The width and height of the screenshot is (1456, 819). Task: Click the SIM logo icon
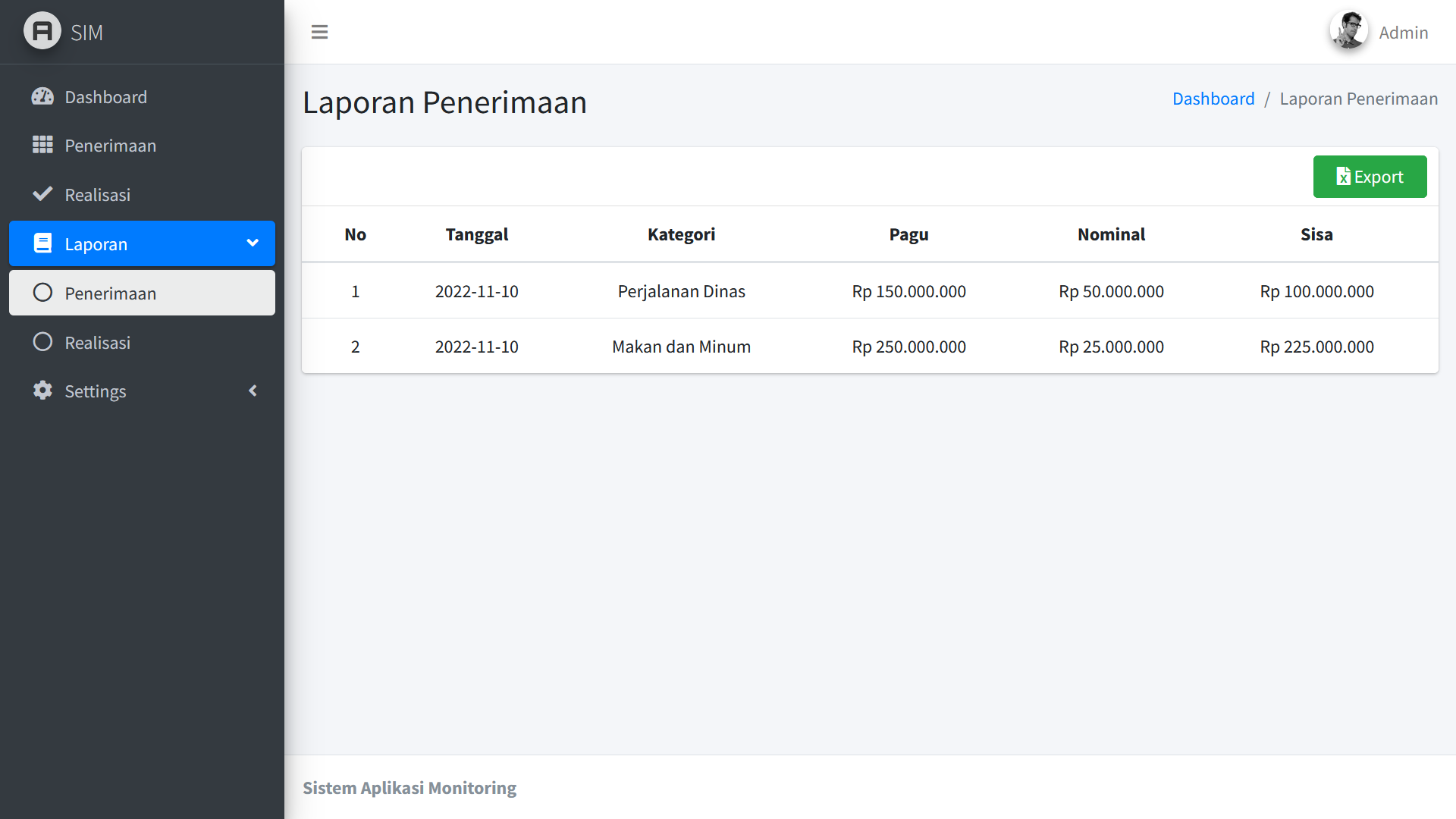click(x=42, y=31)
